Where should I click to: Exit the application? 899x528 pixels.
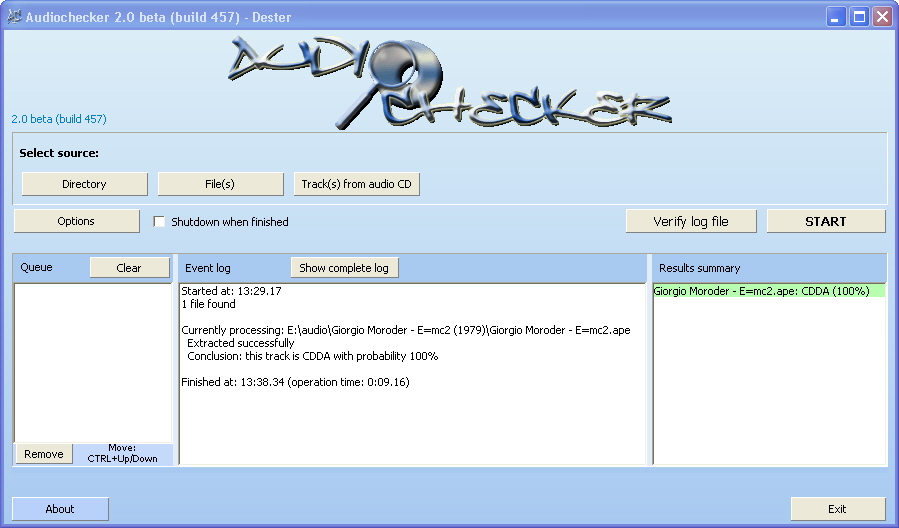(837, 509)
